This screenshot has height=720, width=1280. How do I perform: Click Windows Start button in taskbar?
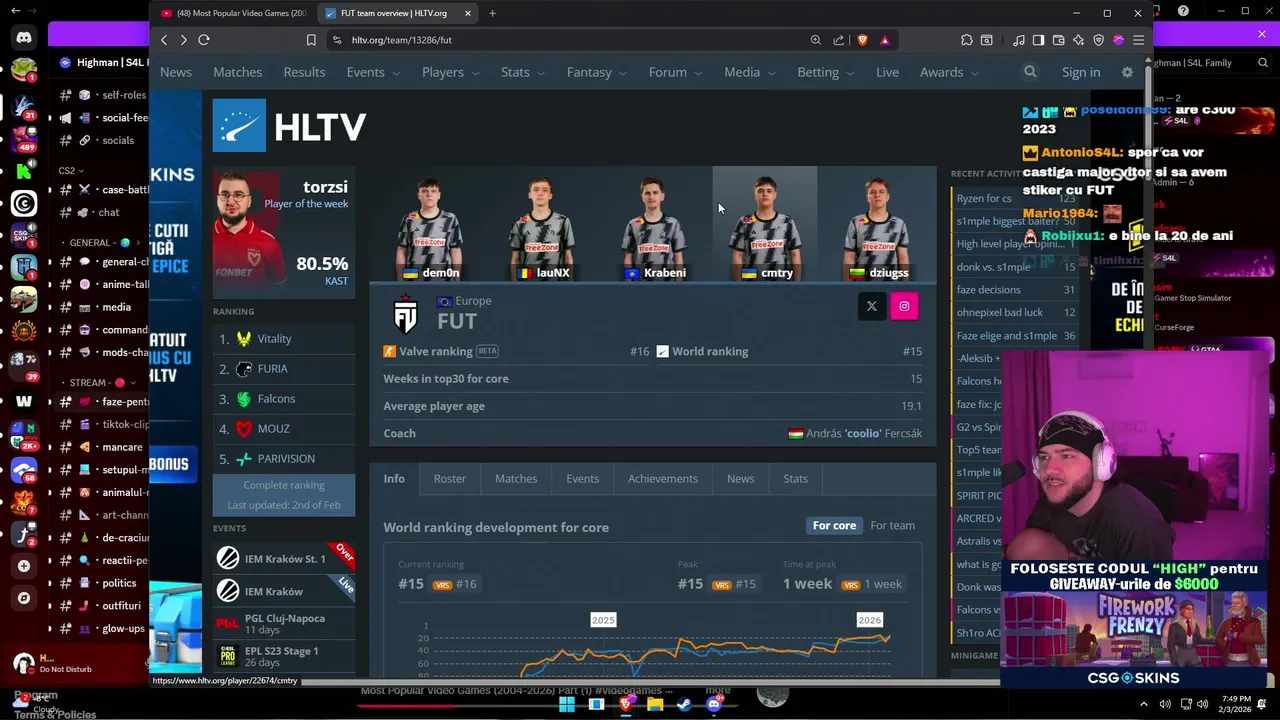pos(567,704)
